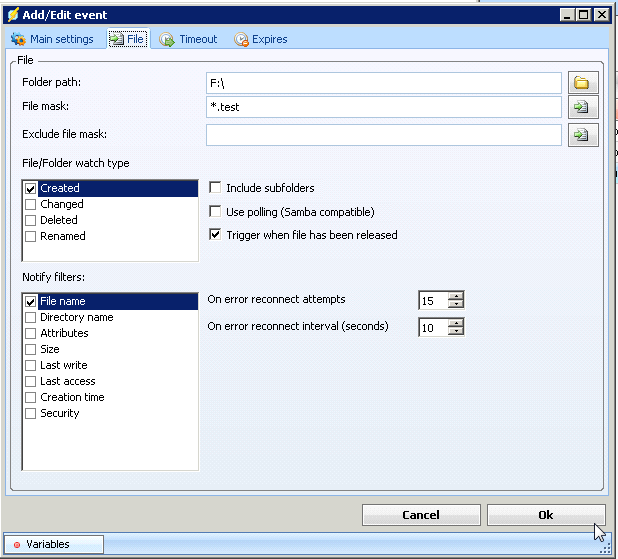Click the file mask picker icon button
The width and height of the screenshot is (618, 559).
click(x=580, y=108)
